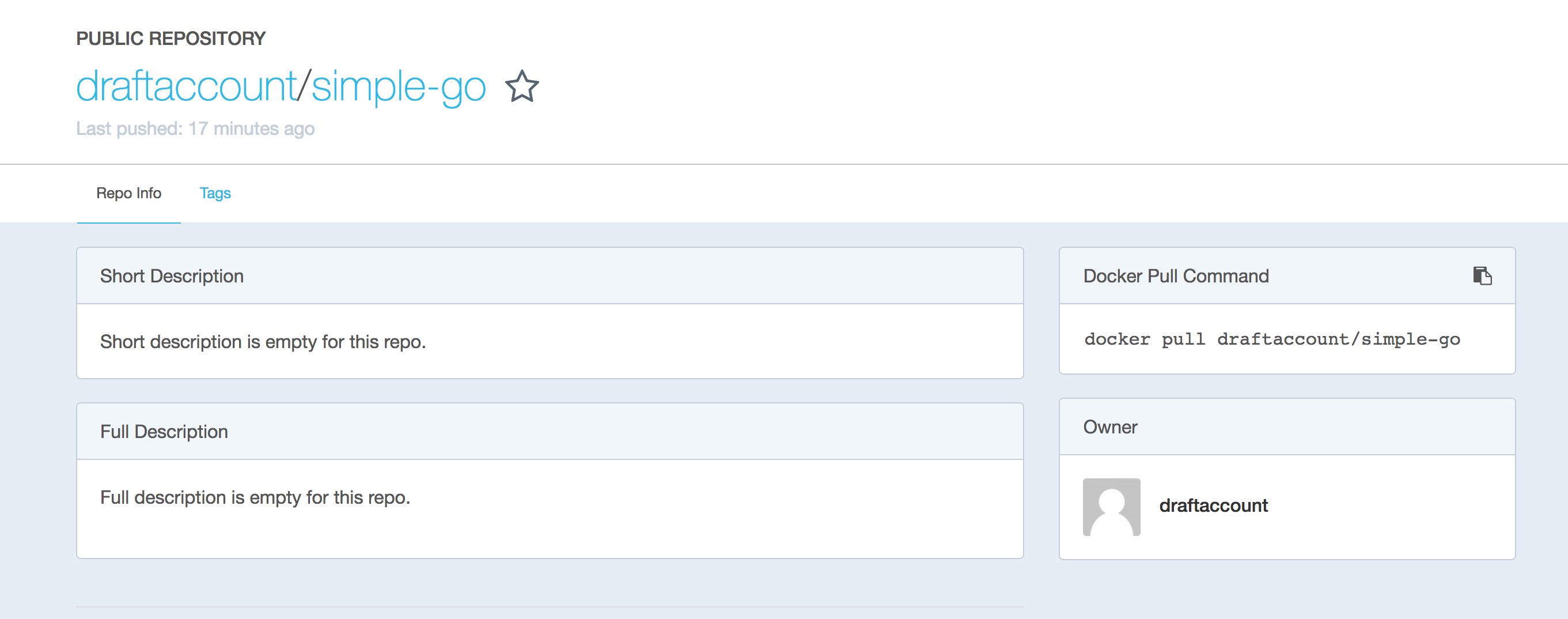Click the PUBLIC REPOSITORY label
1568x619 pixels.
point(171,39)
